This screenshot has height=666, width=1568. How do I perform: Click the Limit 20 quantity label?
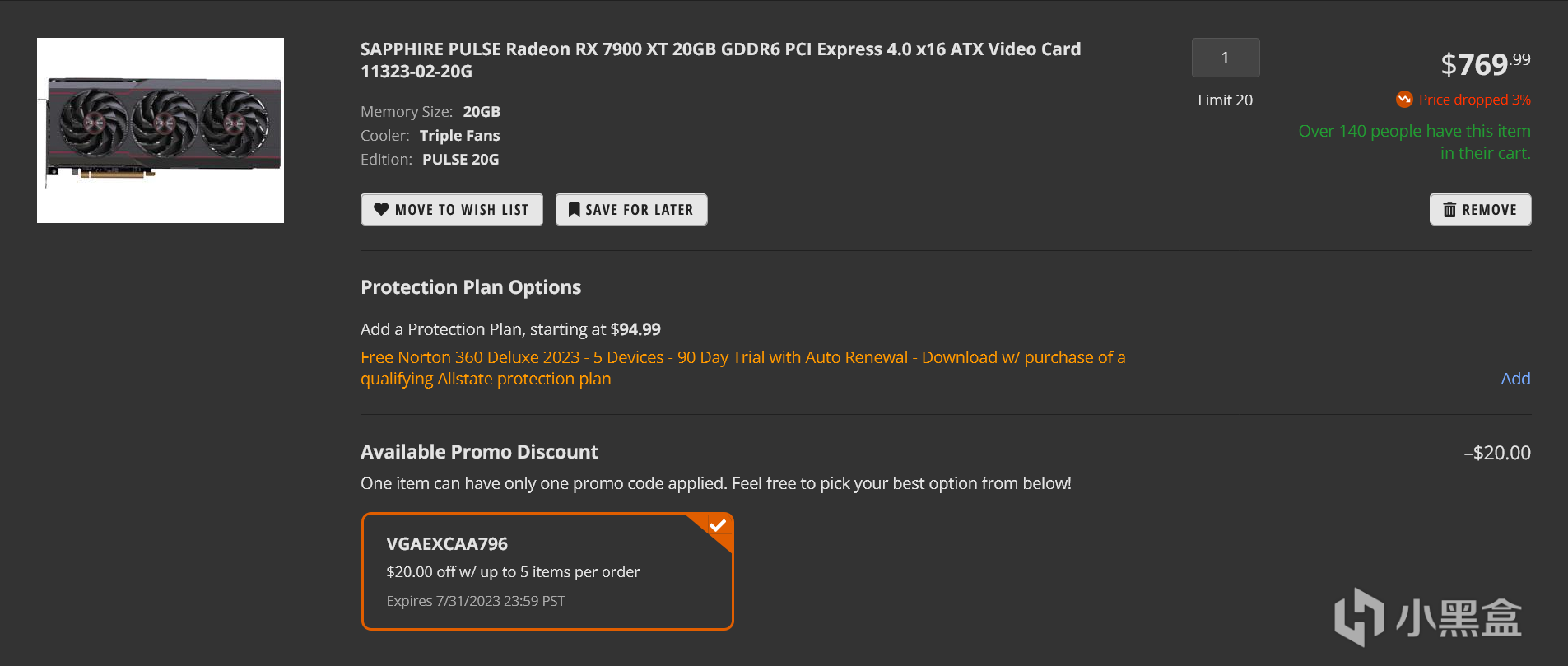1225,100
